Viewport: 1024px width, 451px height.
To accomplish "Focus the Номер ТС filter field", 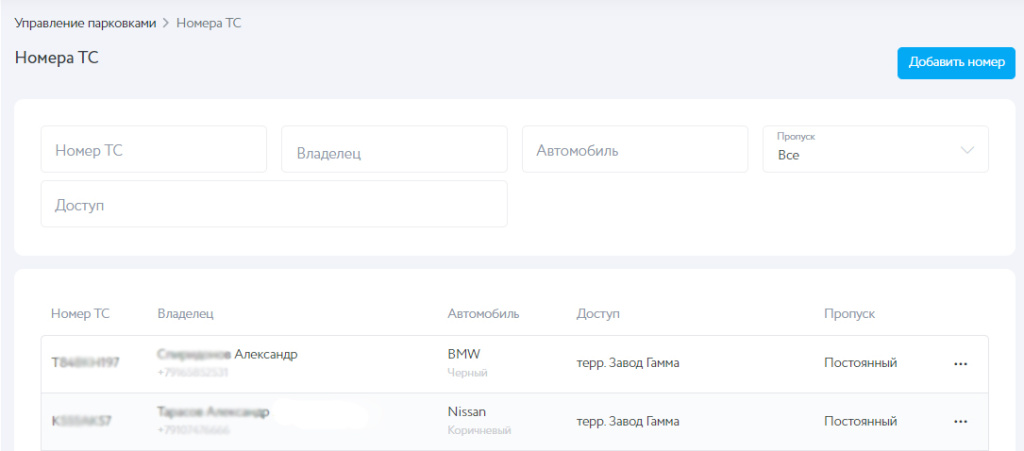I will [x=154, y=149].
